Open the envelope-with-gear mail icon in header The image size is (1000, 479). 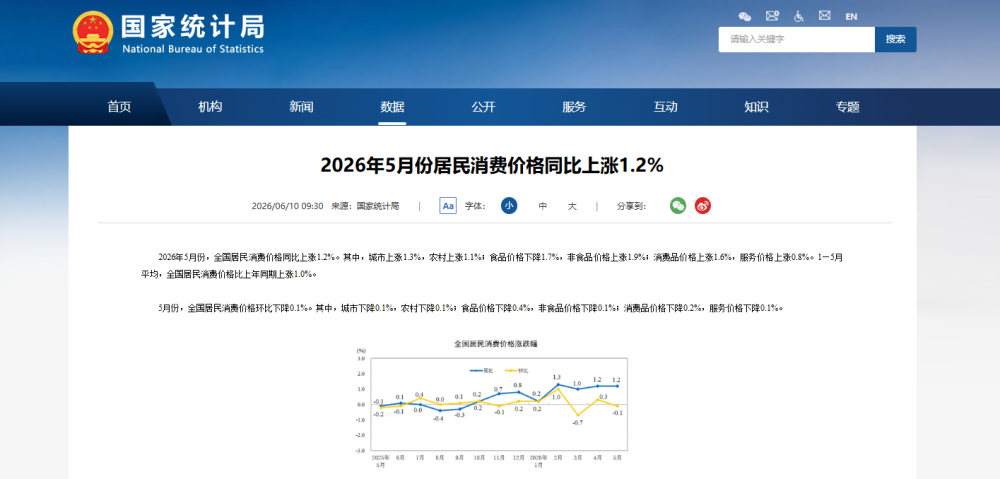click(x=772, y=16)
